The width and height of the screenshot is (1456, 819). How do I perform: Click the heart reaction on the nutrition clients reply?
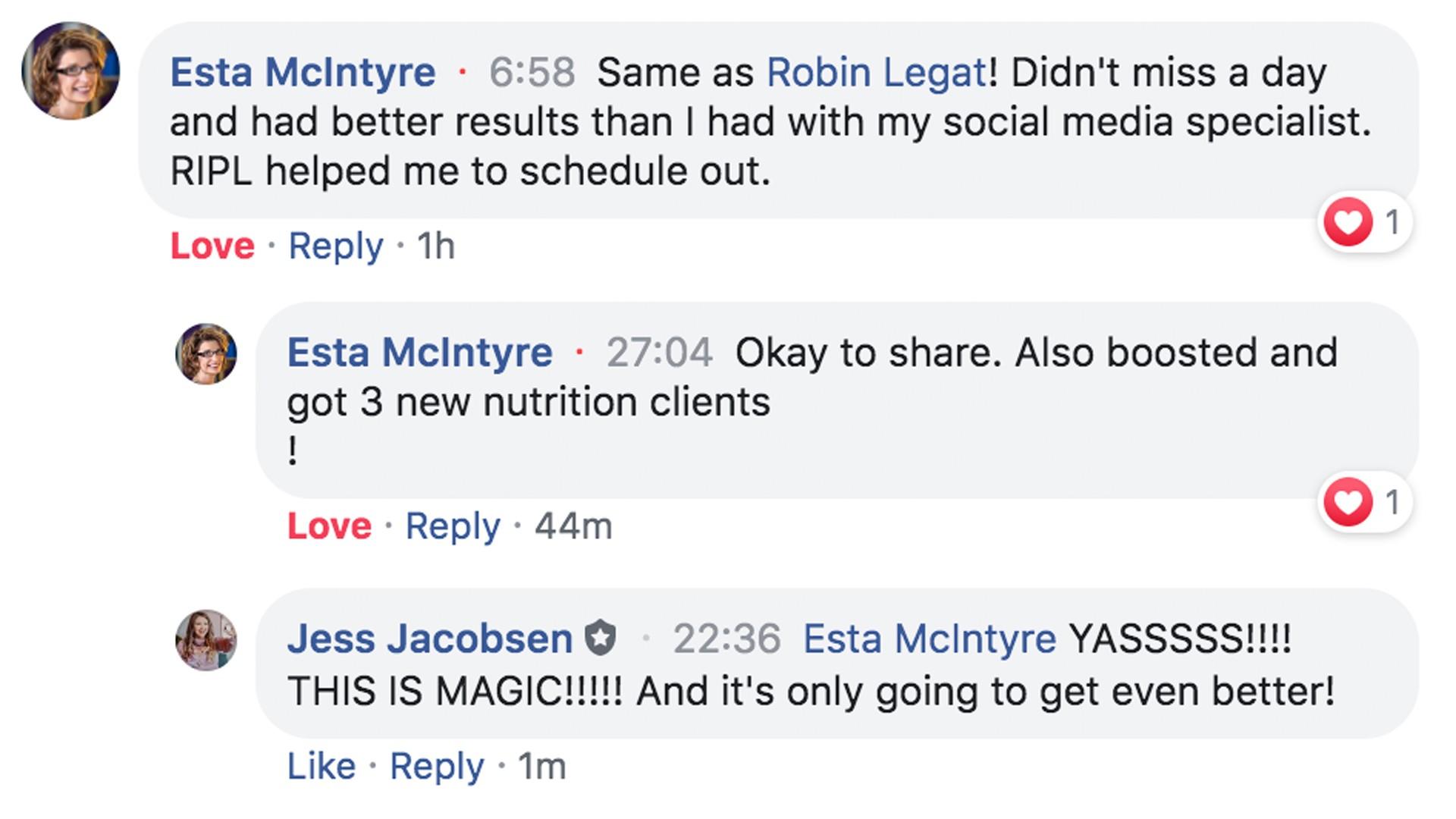(x=1348, y=502)
